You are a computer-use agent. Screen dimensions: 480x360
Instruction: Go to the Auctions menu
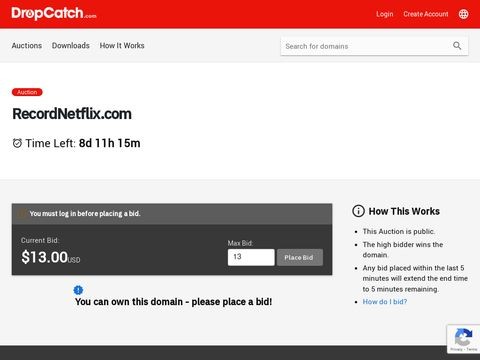[27, 46]
